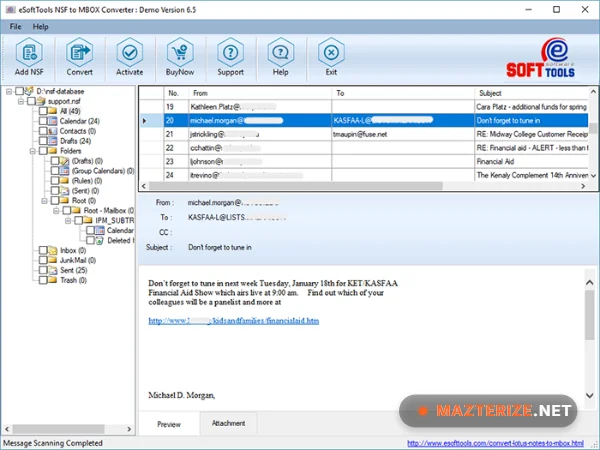Click the (Rules) (0) folder icon

65,181
